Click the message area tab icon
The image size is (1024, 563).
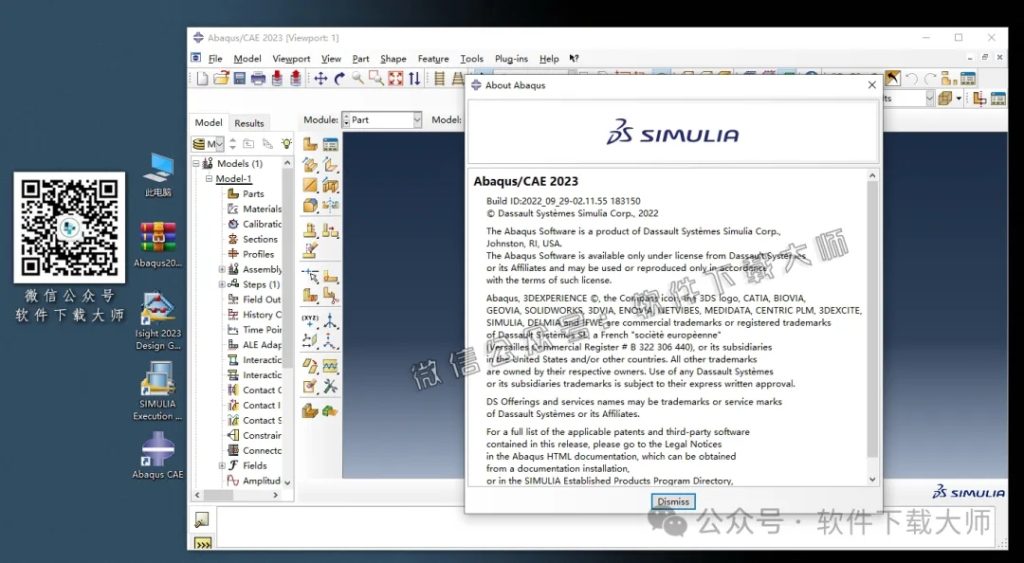(x=202, y=520)
